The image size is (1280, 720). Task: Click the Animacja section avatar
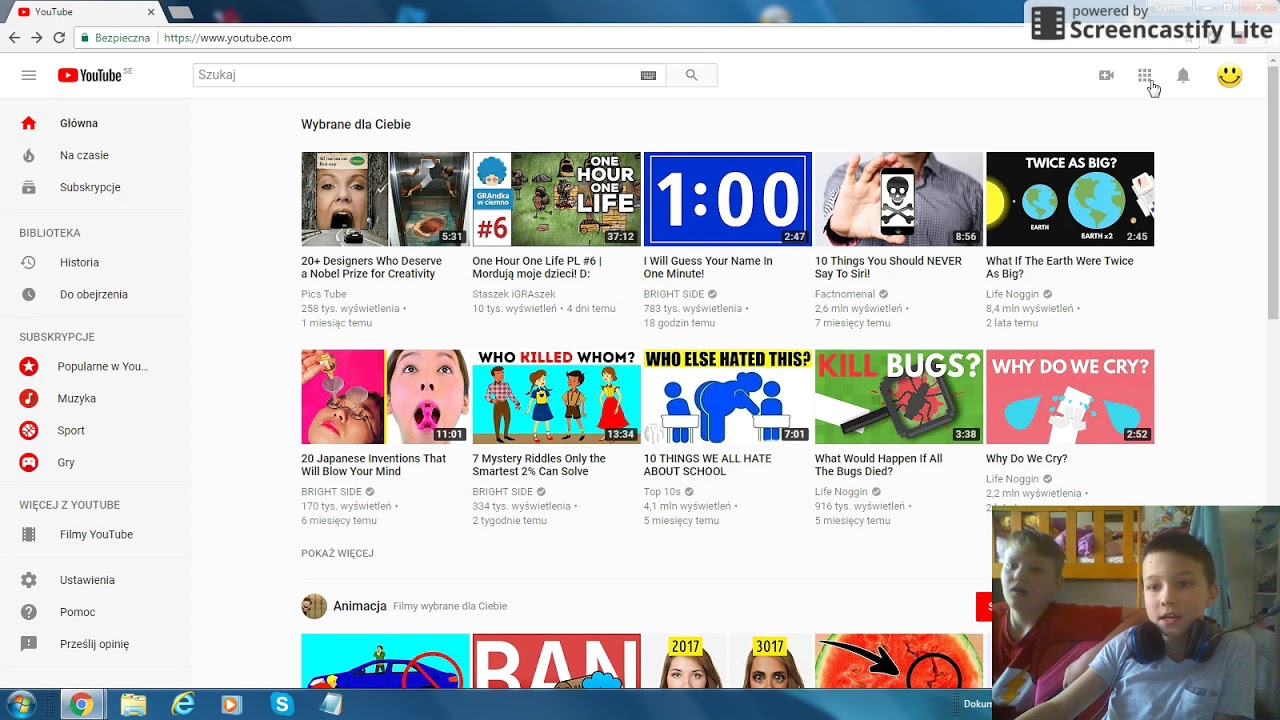pos(314,606)
